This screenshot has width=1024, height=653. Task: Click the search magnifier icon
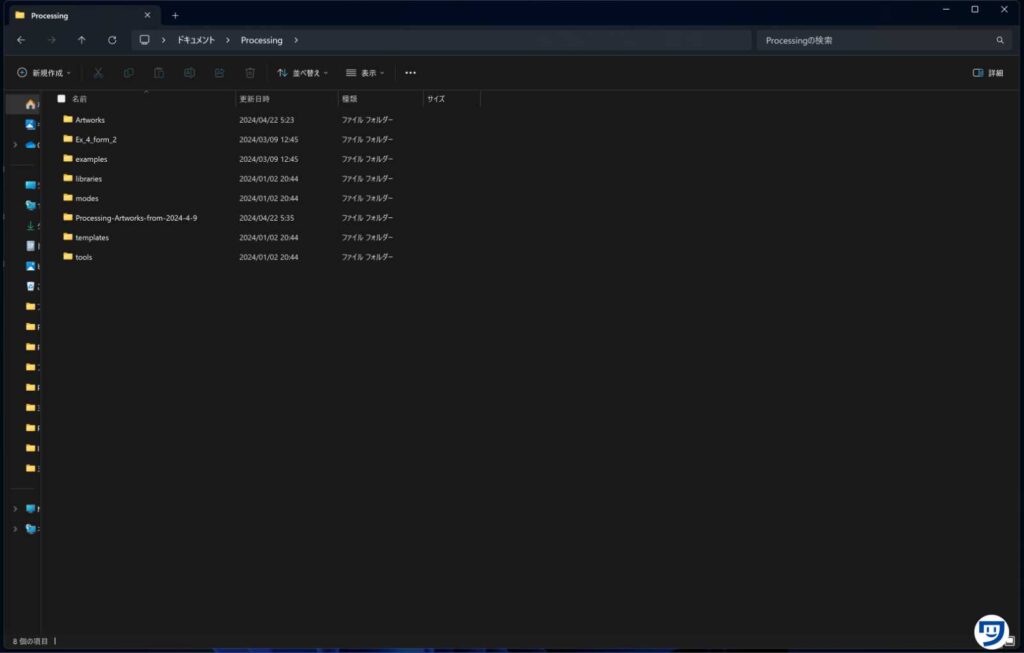pos(1000,40)
